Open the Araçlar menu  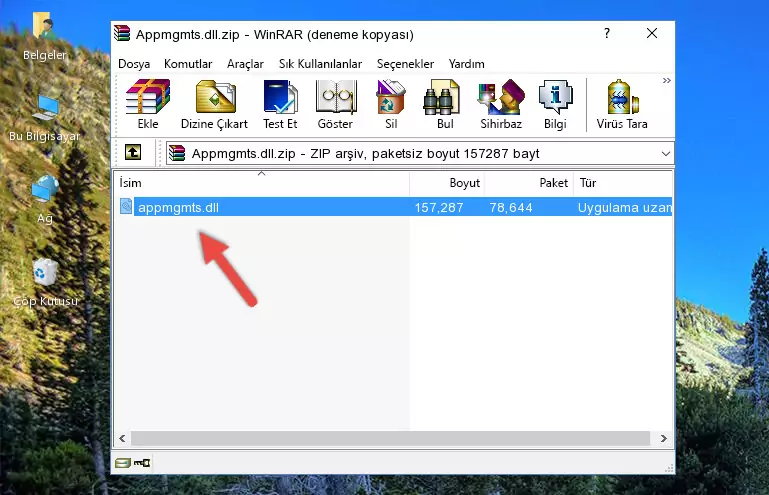pyautogui.click(x=245, y=64)
